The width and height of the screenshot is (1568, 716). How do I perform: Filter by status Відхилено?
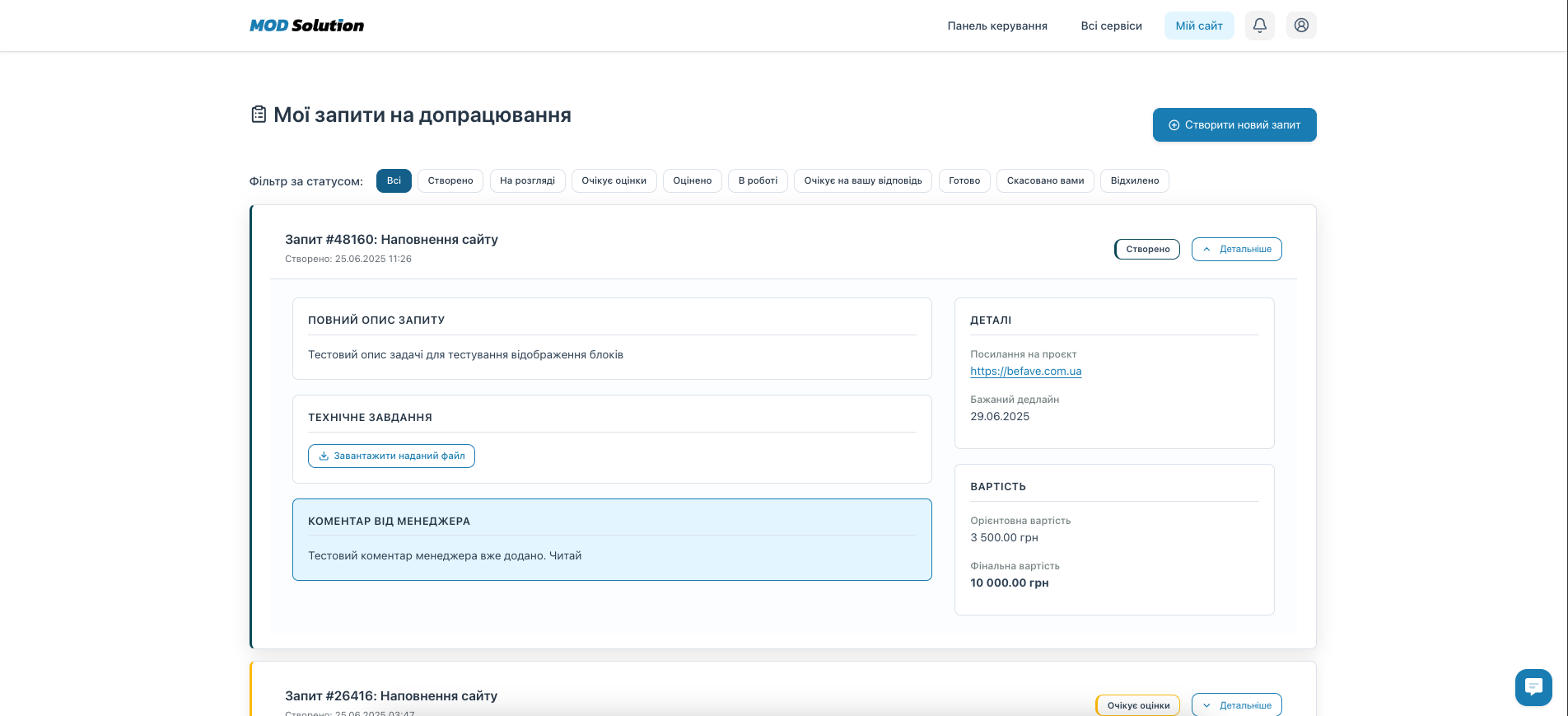(1135, 180)
